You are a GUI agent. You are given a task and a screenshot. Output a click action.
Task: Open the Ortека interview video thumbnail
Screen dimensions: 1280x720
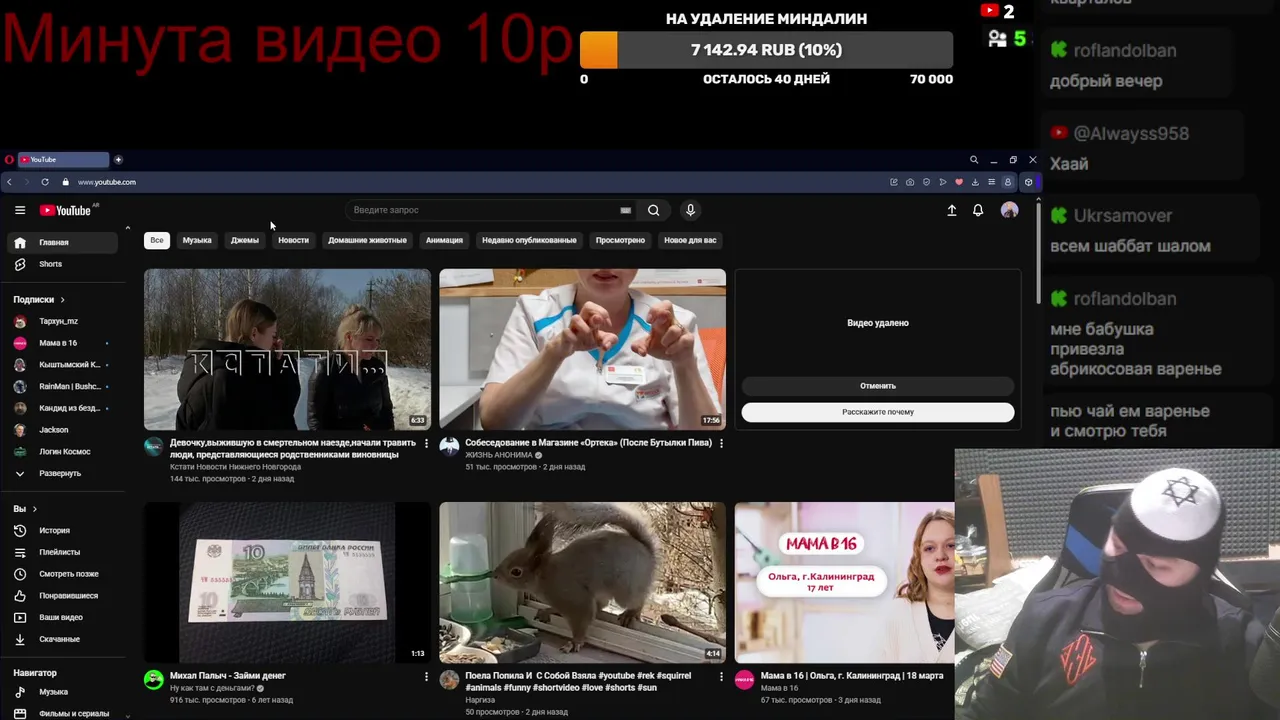[x=582, y=349]
